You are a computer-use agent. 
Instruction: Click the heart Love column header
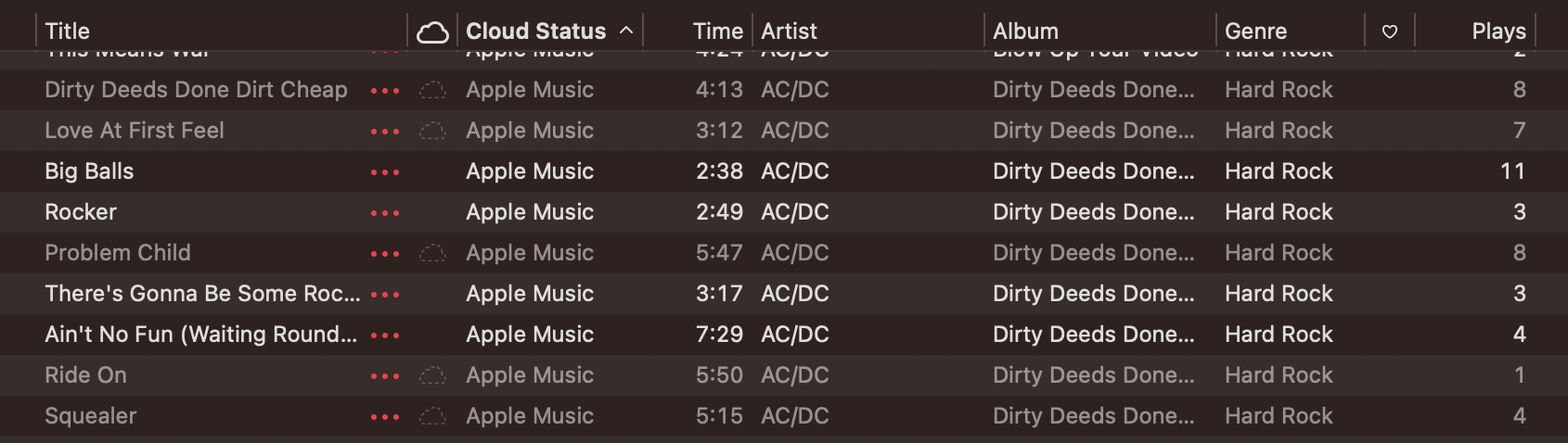(x=1389, y=32)
